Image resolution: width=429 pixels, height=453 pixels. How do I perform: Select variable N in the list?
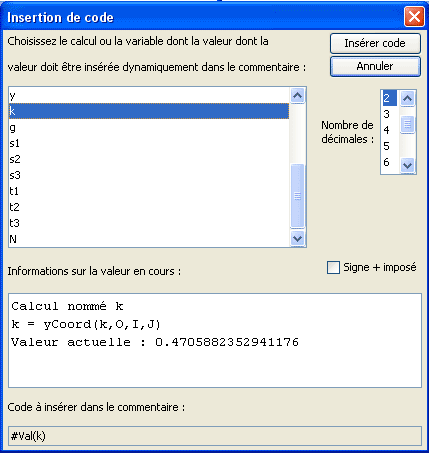point(149,239)
